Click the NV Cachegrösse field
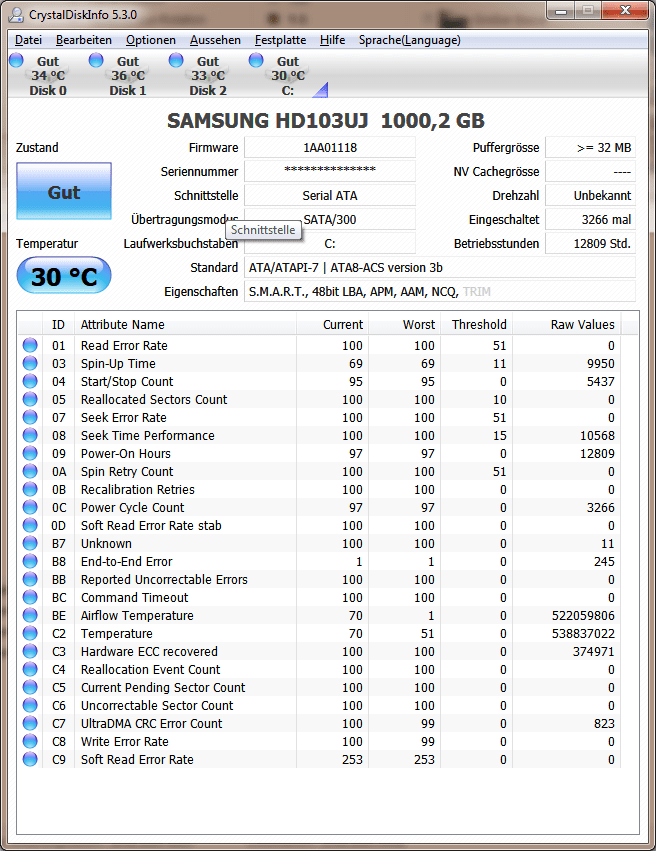656x851 pixels. [x=590, y=172]
